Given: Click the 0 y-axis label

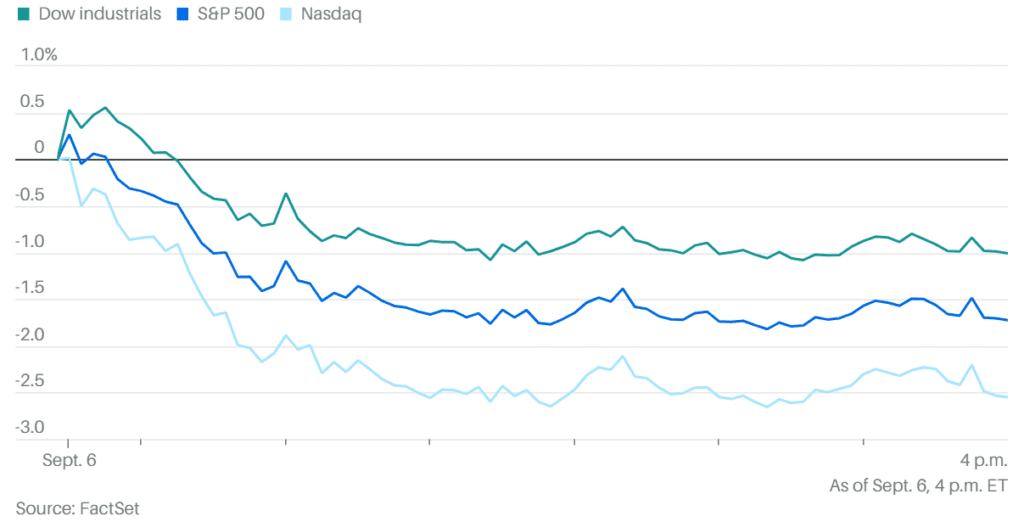Looking at the screenshot, I should (x=39, y=147).
